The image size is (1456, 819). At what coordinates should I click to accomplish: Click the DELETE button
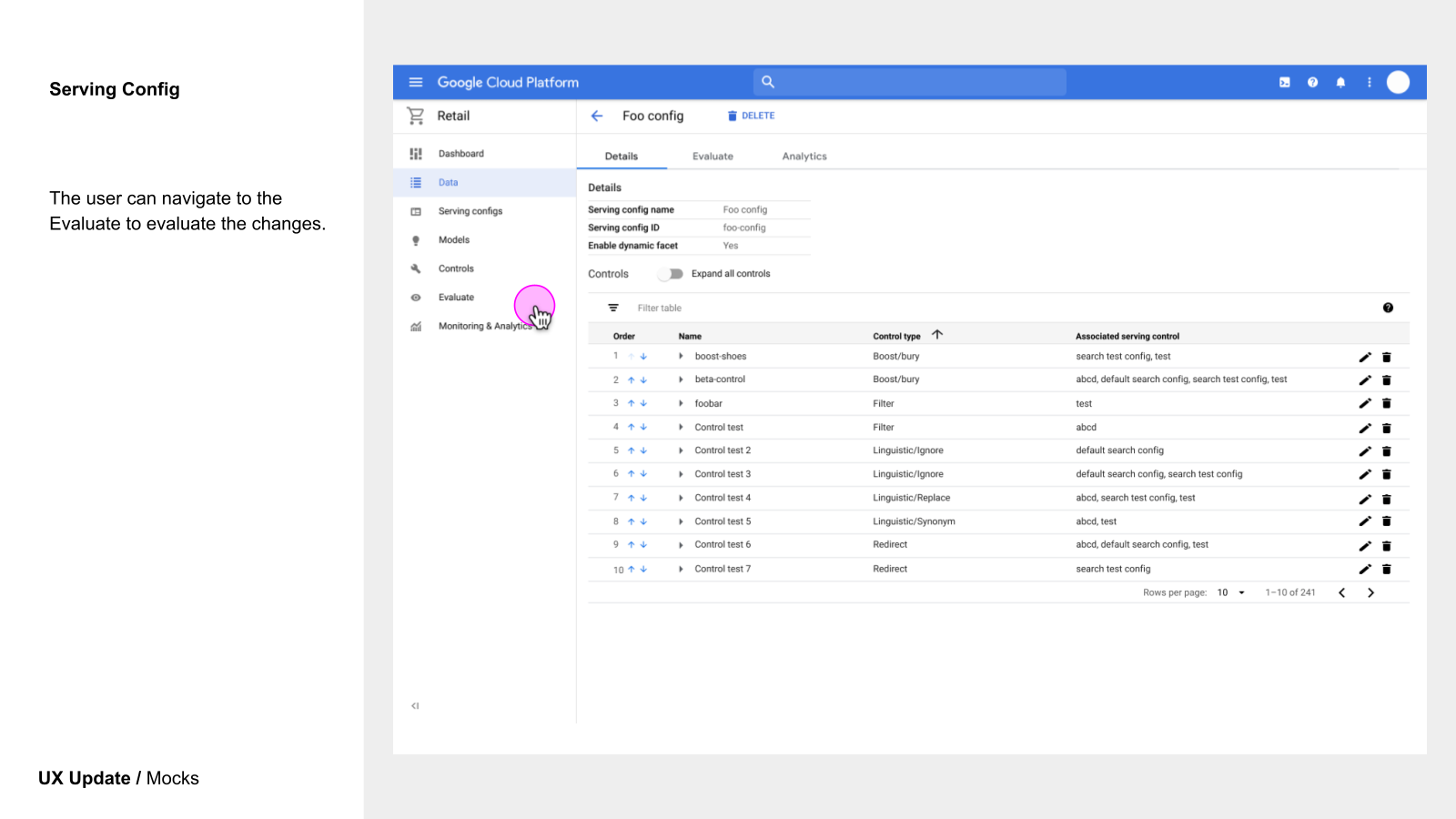[751, 116]
